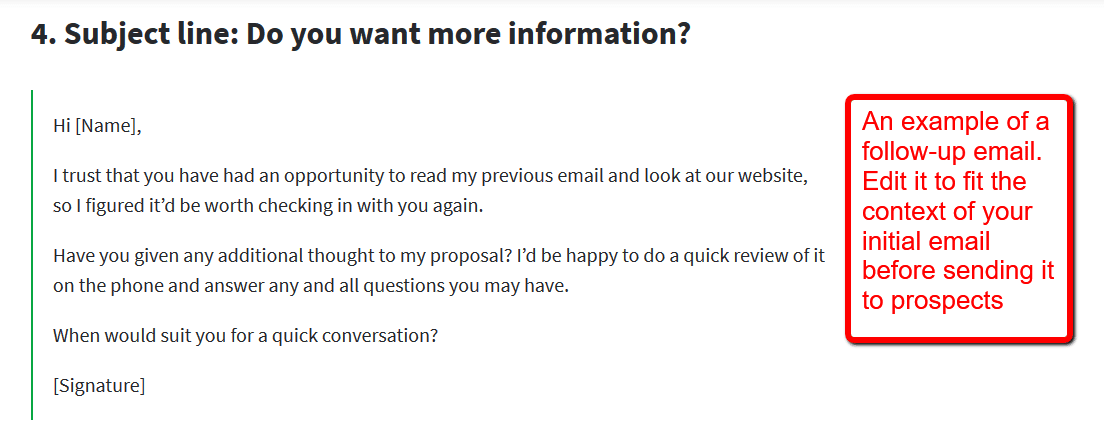This screenshot has height=447, width=1104.
Task: Click the "Do you want more information?" heading
Action: [468, 34]
